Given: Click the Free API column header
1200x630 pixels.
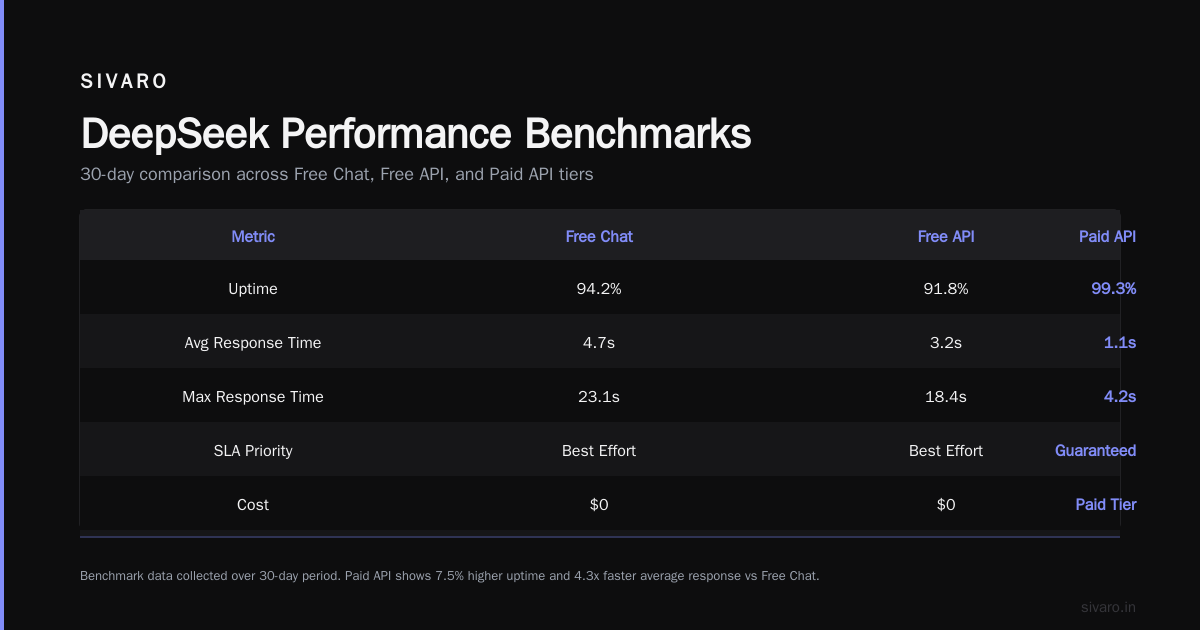Looking at the screenshot, I should (946, 237).
